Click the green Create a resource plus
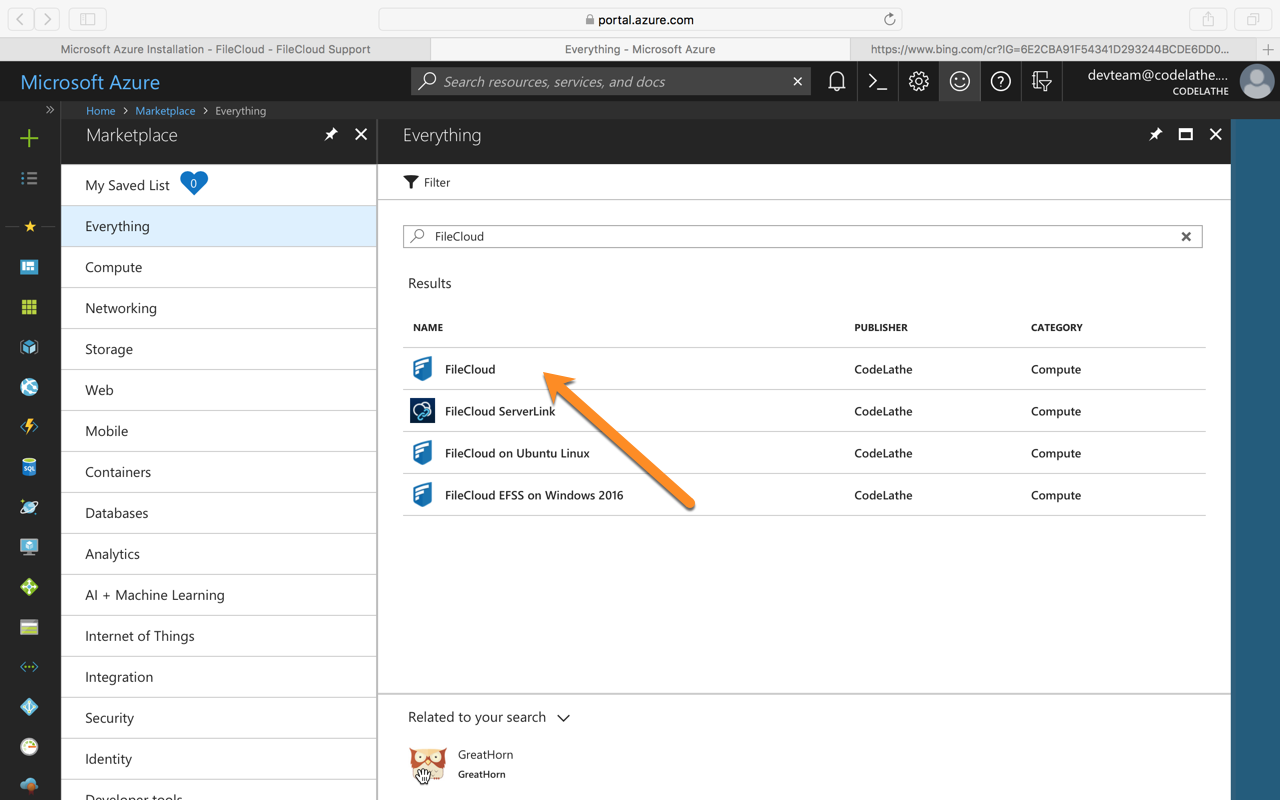This screenshot has height=800, width=1280. [29, 139]
